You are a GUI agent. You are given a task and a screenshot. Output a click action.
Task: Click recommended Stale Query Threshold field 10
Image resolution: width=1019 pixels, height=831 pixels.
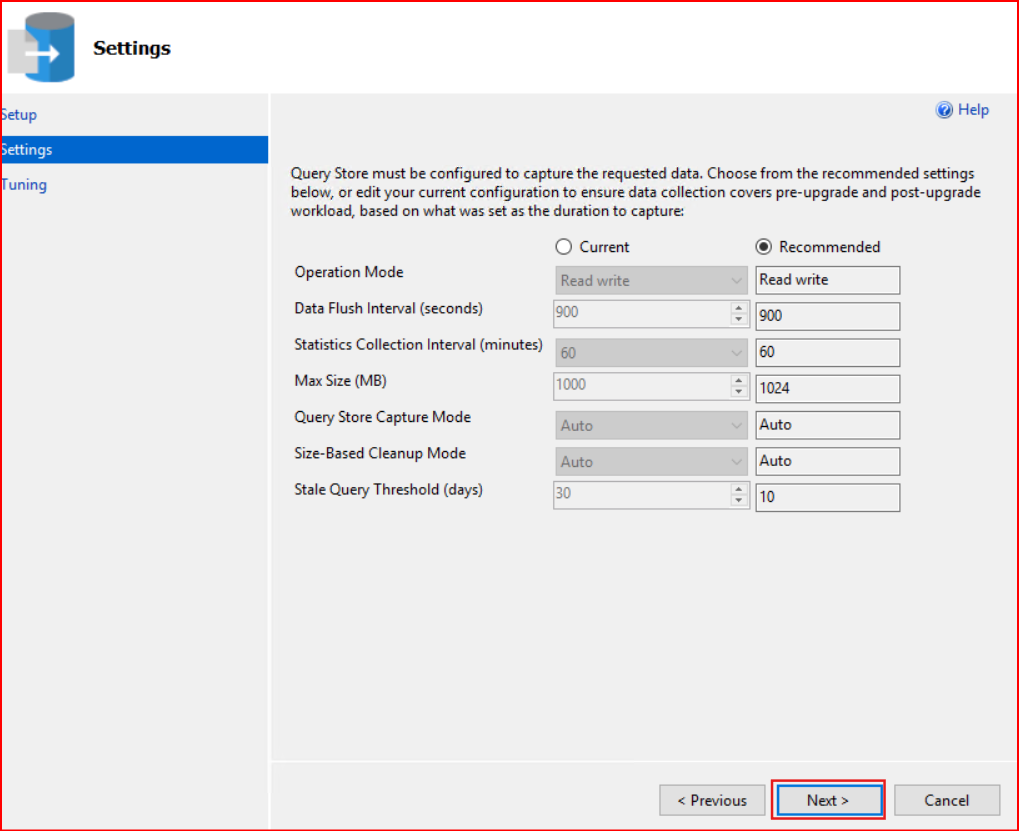[827, 498]
